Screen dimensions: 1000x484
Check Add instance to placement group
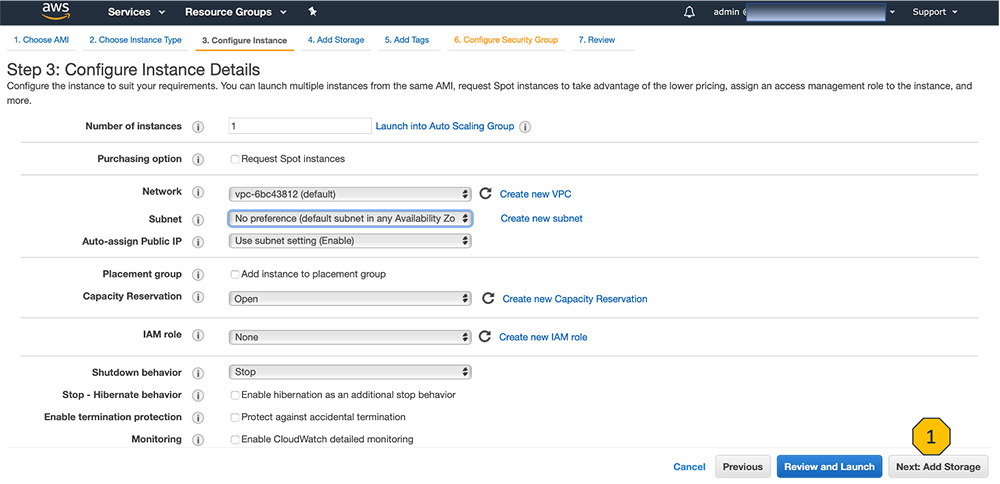pos(234,274)
